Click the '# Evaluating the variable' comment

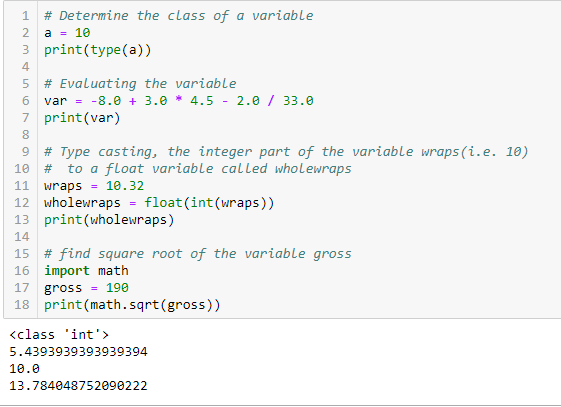coord(140,84)
